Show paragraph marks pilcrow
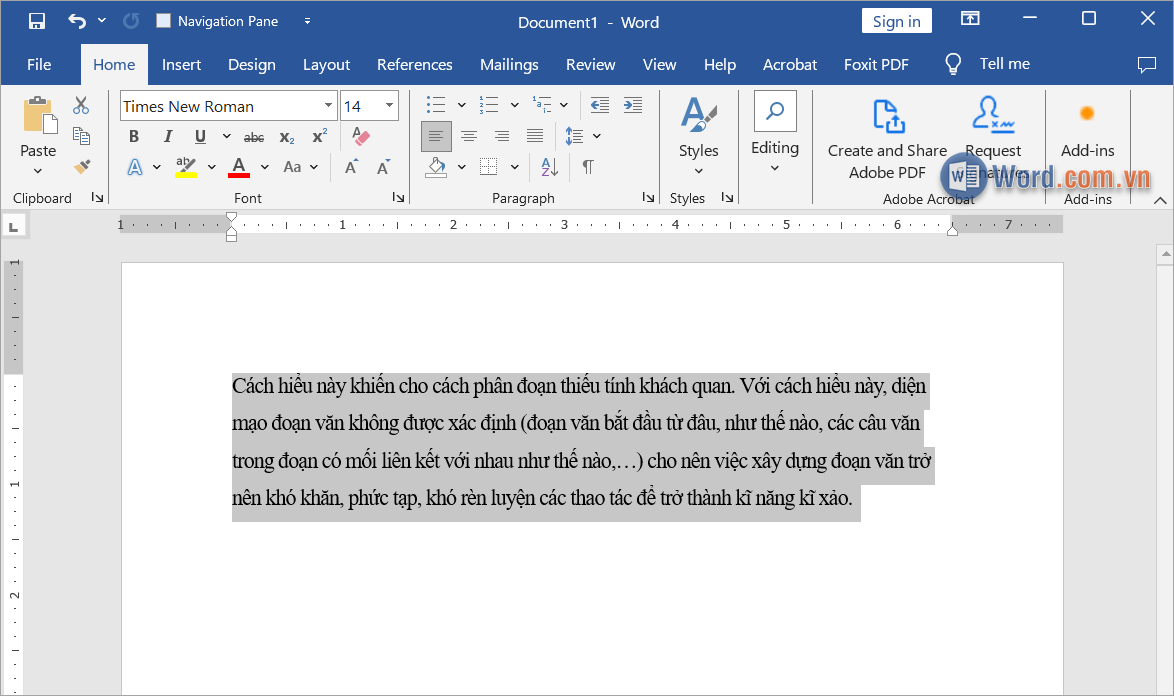This screenshot has height=696, width=1174. coord(588,167)
